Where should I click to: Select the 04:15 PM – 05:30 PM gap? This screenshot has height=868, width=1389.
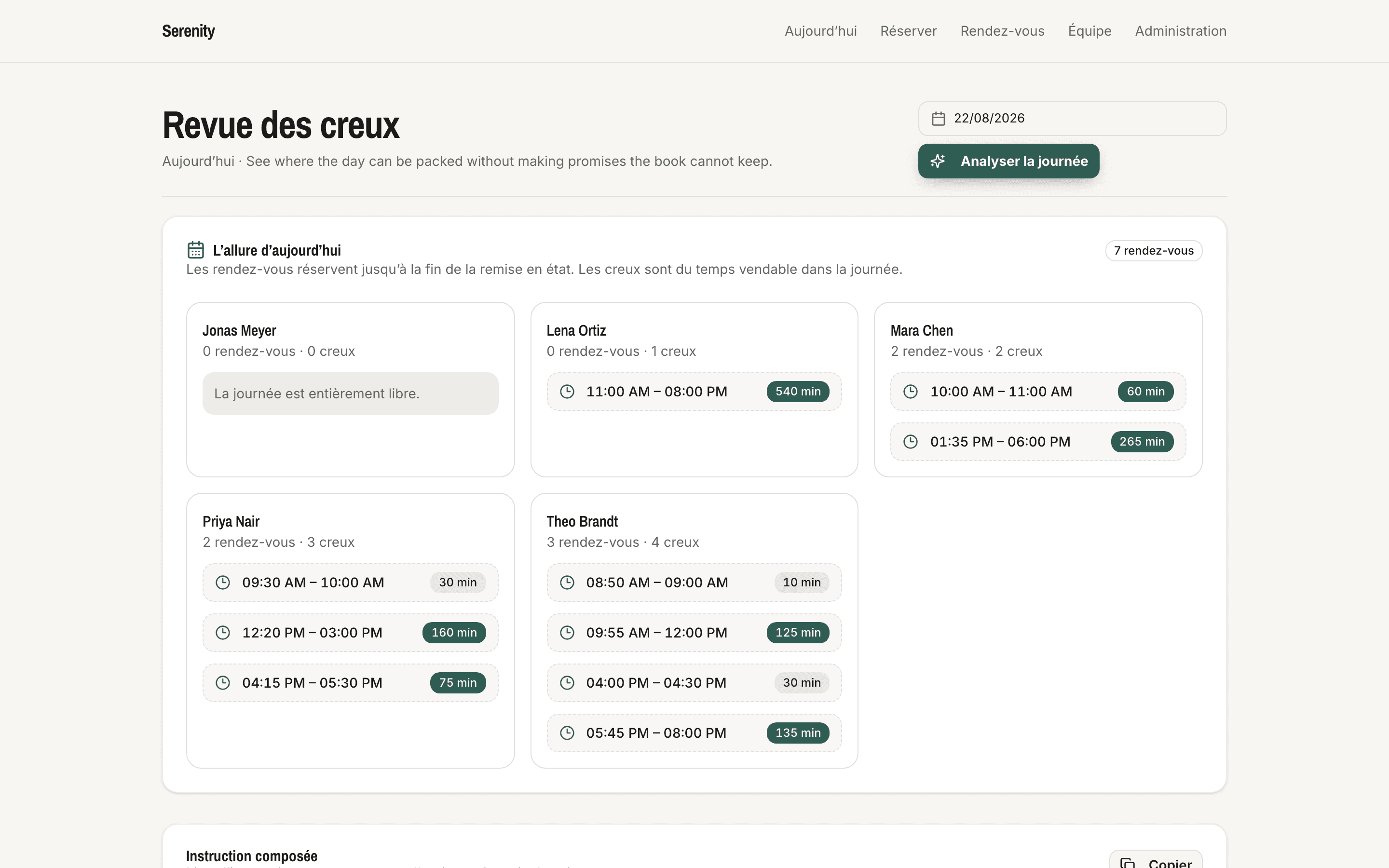[x=350, y=682]
